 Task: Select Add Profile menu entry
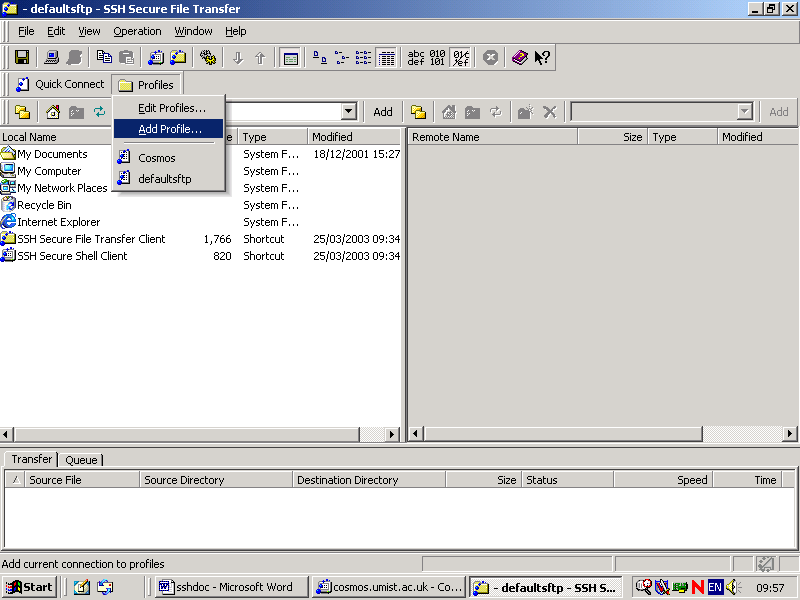[x=169, y=129]
